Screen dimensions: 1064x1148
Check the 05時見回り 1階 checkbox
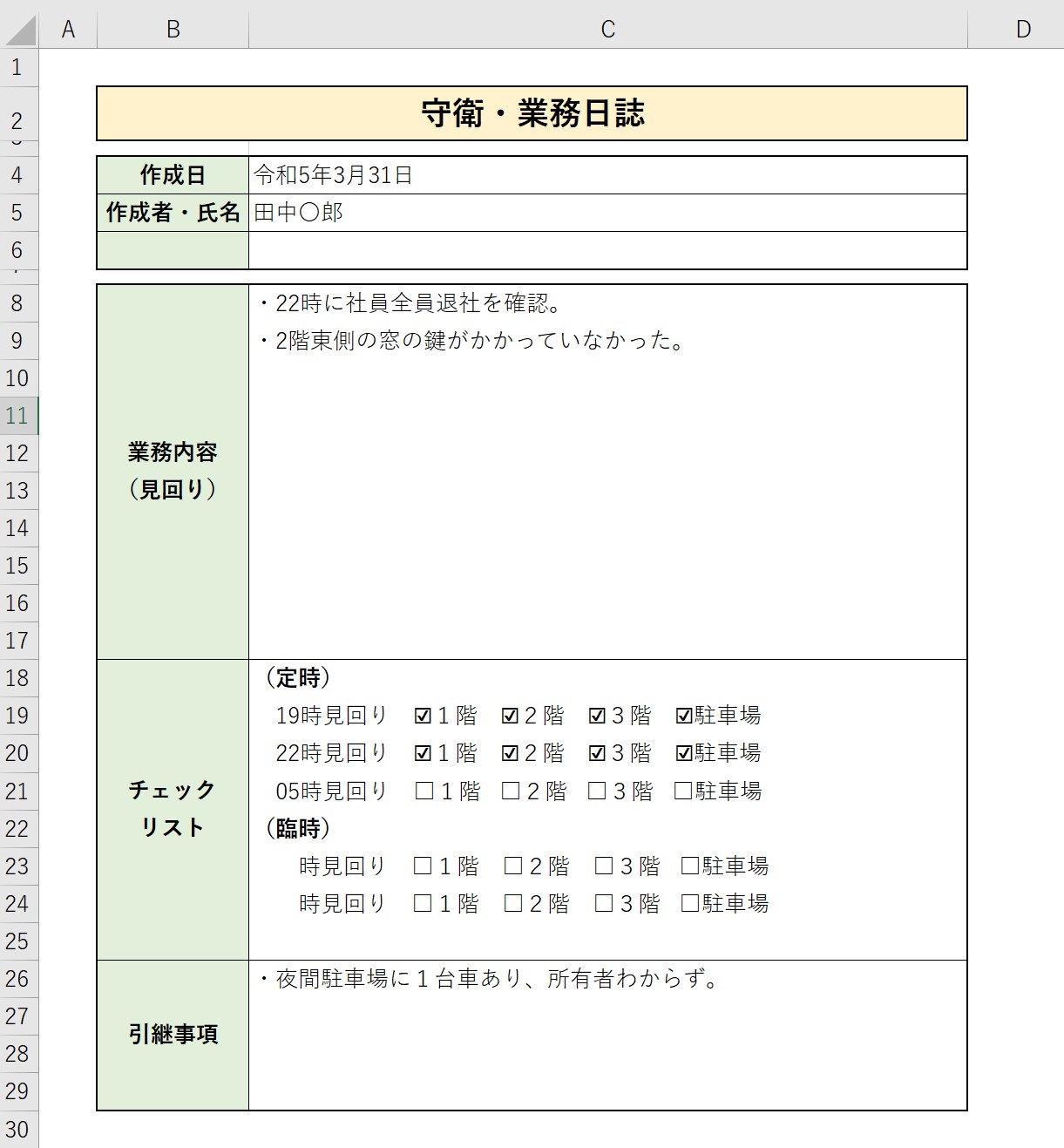(x=424, y=791)
